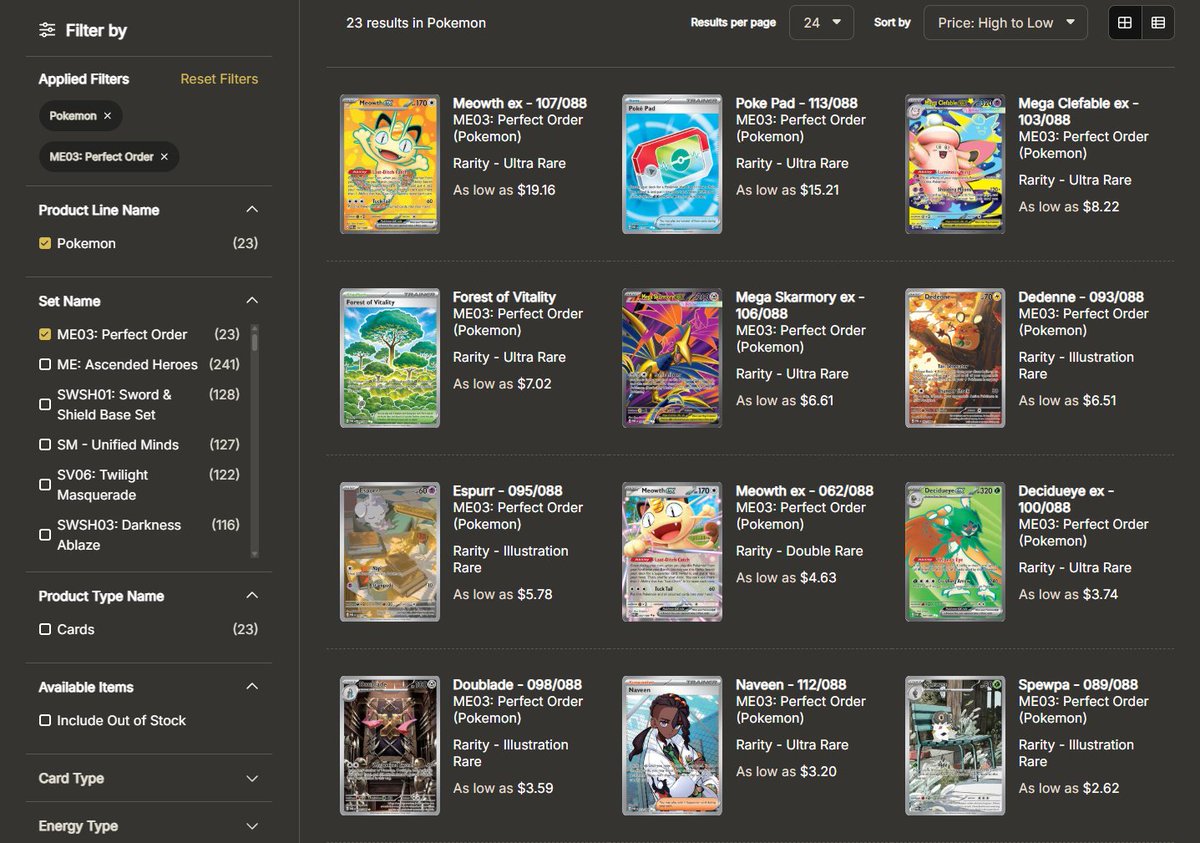Open the Results per page dropdown
This screenshot has height=843, width=1200.
(821, 22)
